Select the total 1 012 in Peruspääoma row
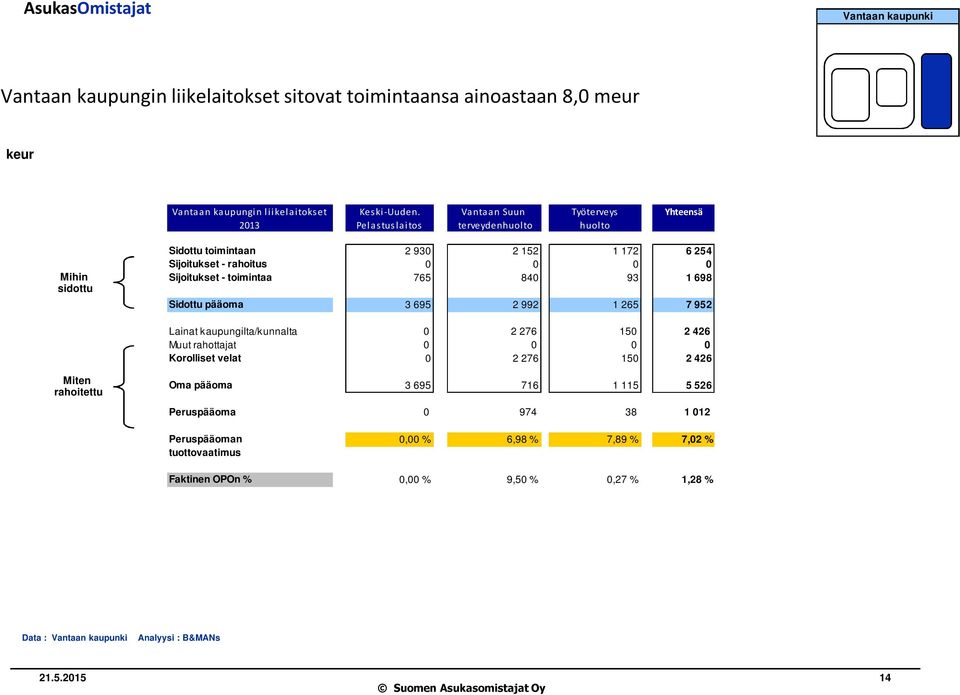Screen dimensions: 960x695 697,412
